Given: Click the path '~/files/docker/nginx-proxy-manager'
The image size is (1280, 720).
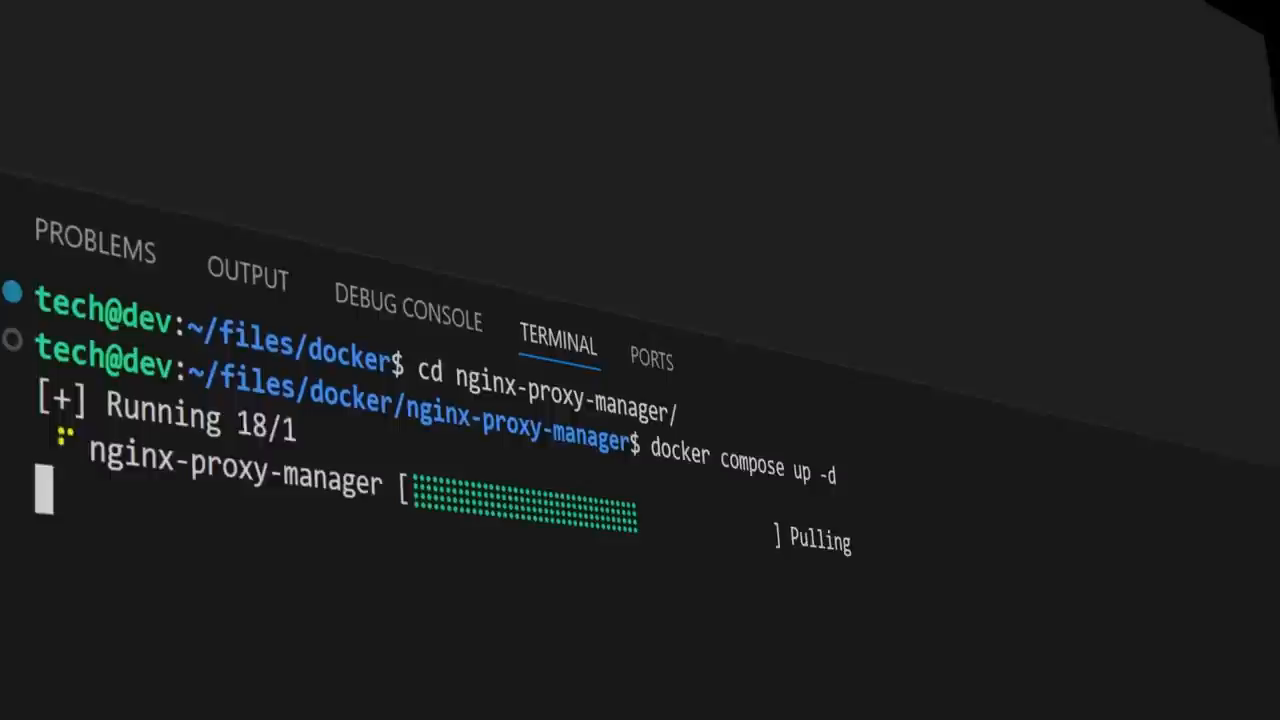Looking at the screenshot, I should pos(407,404).
